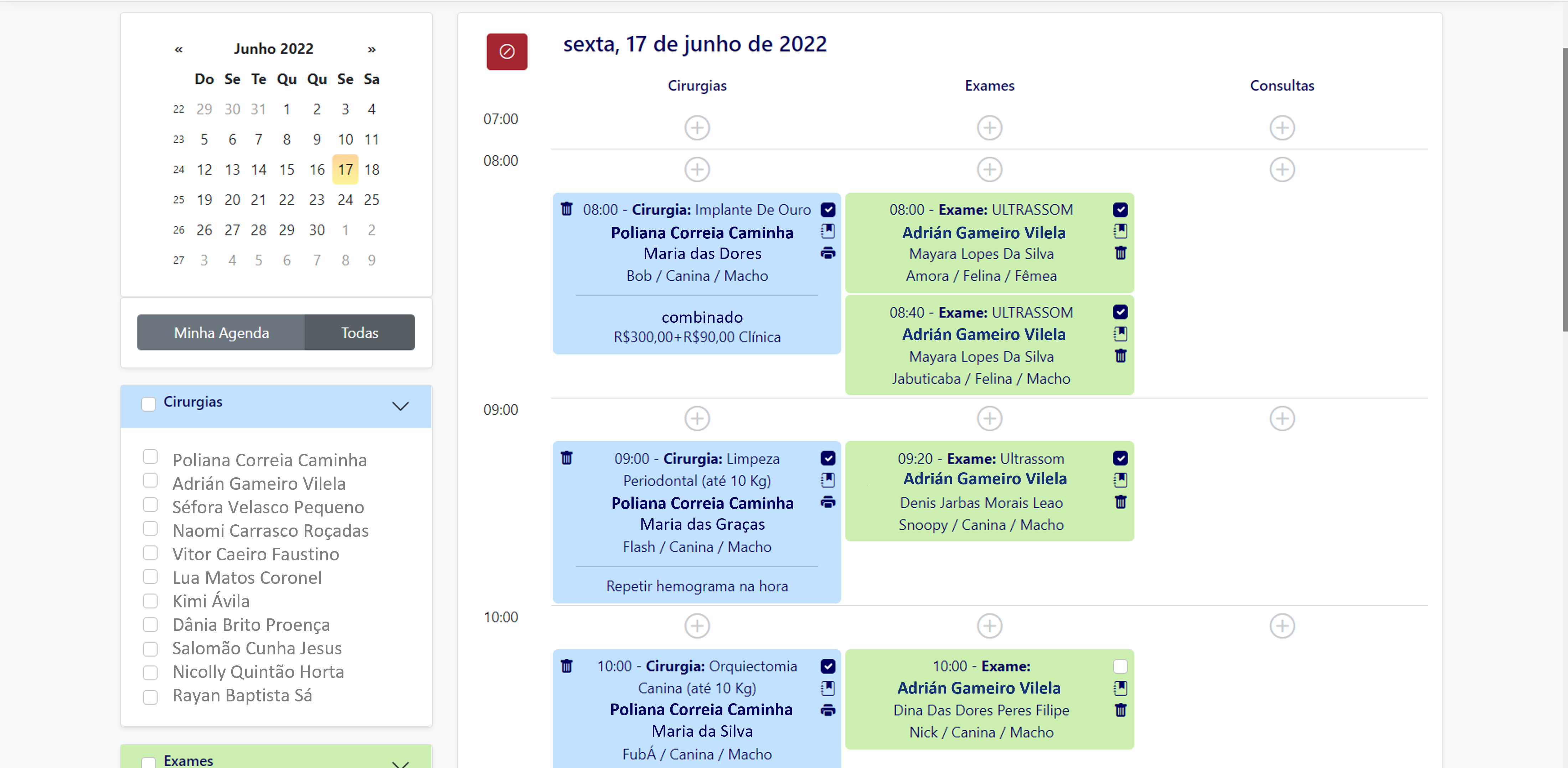Select June 16 in the calendar
1568x768 pixels.
316,169
